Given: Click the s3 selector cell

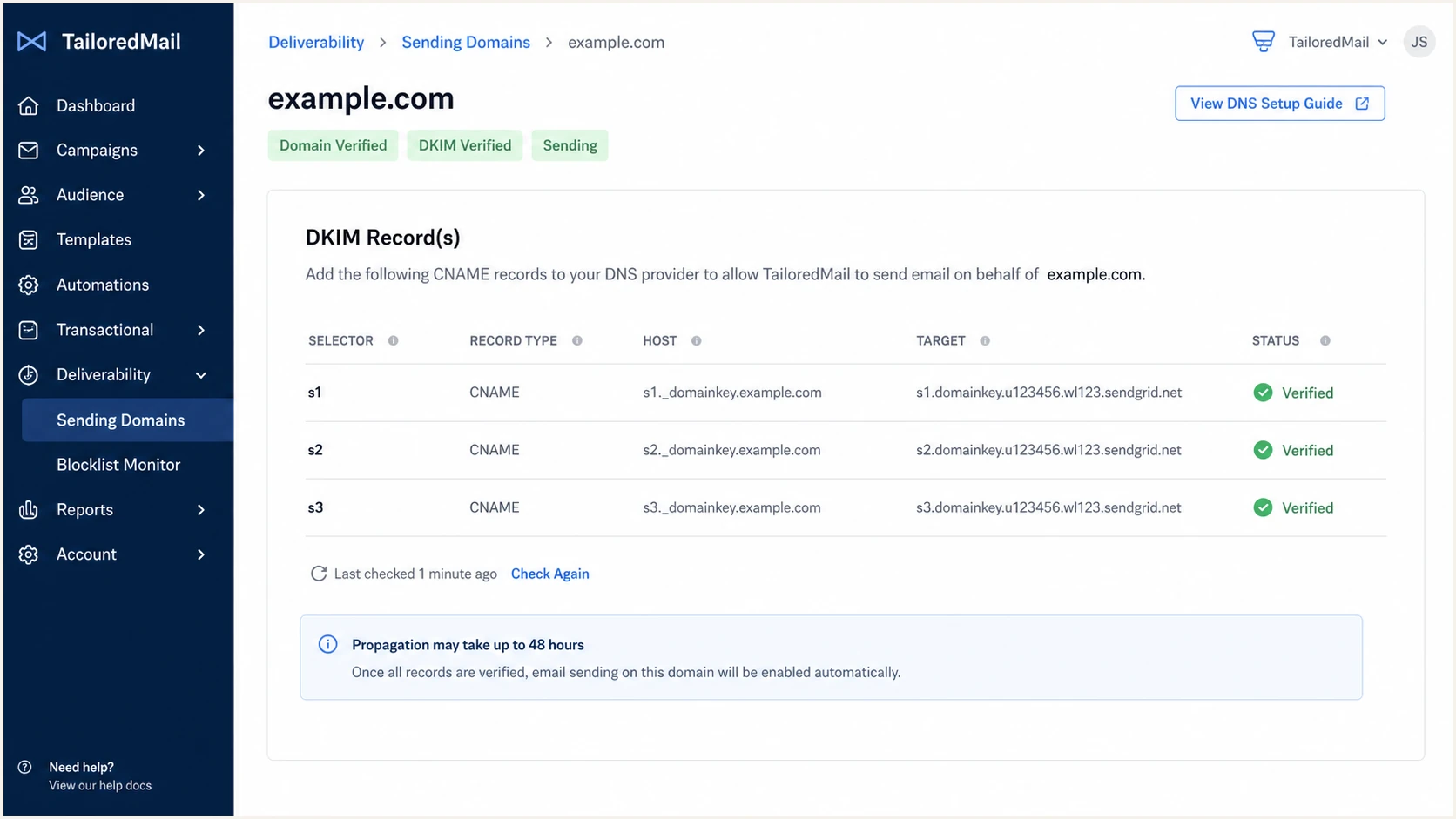Looking at the screenshot, I should 315,507.
